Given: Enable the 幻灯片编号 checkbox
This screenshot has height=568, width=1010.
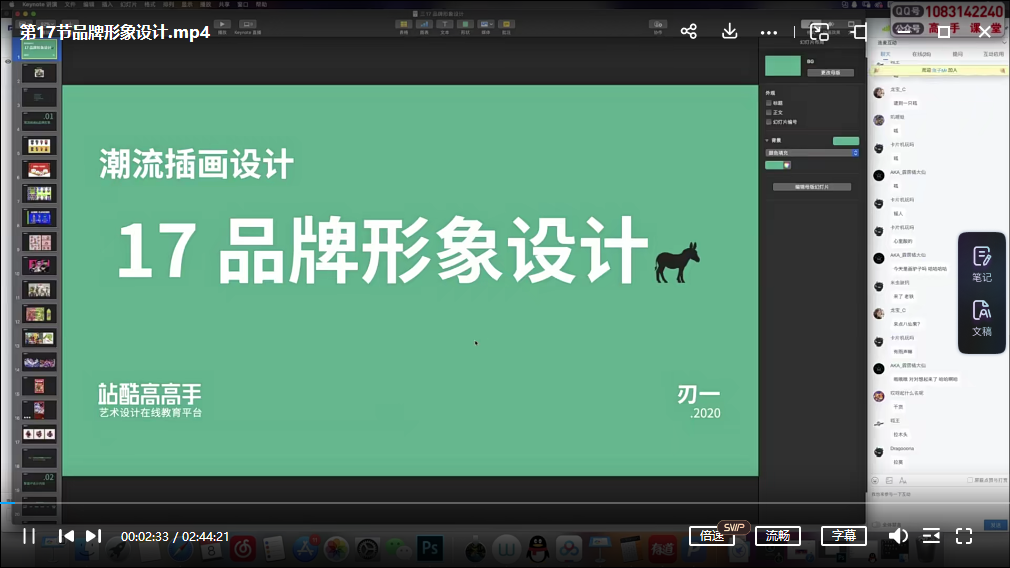Looking at the screenshot, I should [x=768, y=122].
